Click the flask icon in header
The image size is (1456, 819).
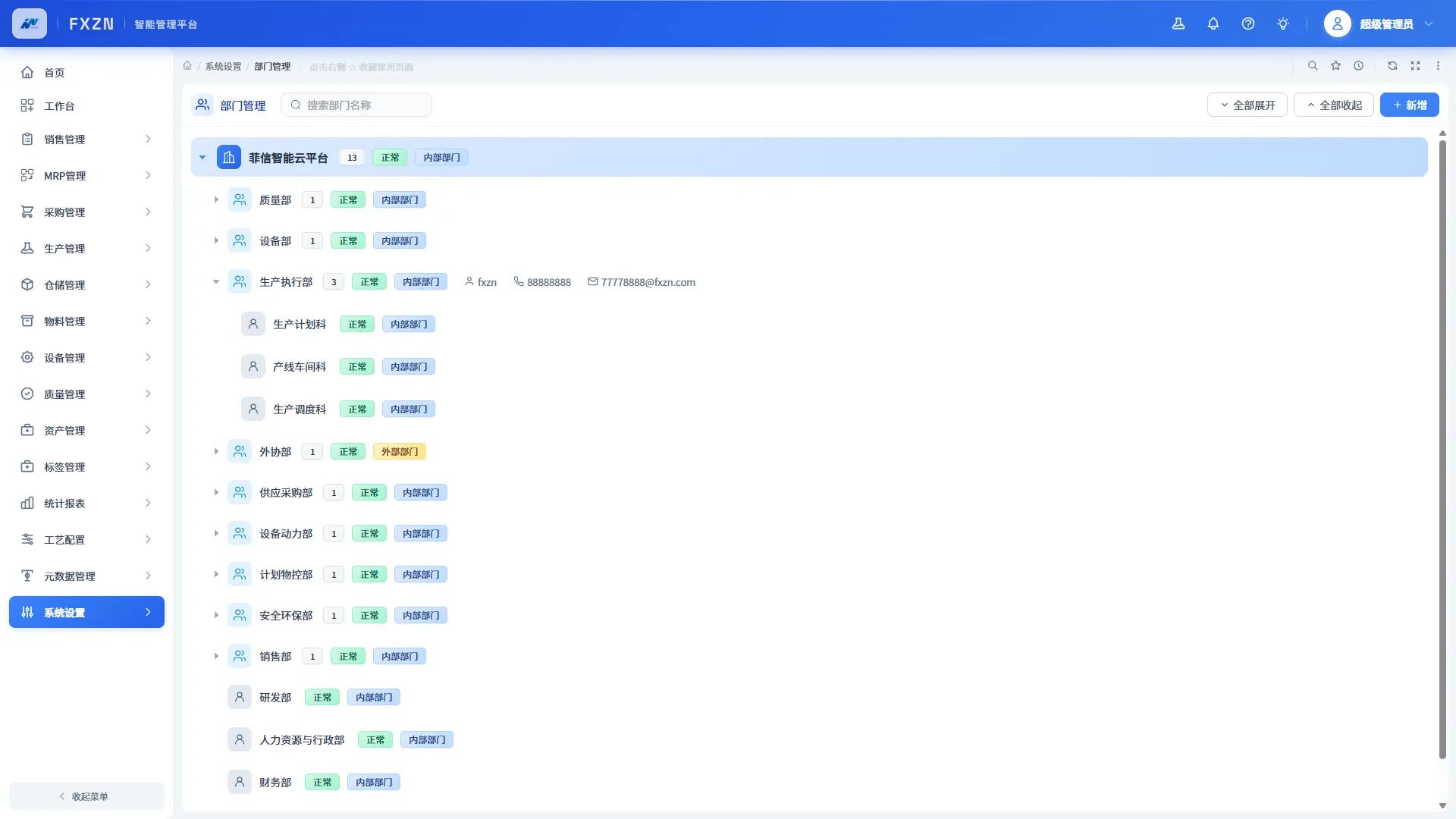1178,24
